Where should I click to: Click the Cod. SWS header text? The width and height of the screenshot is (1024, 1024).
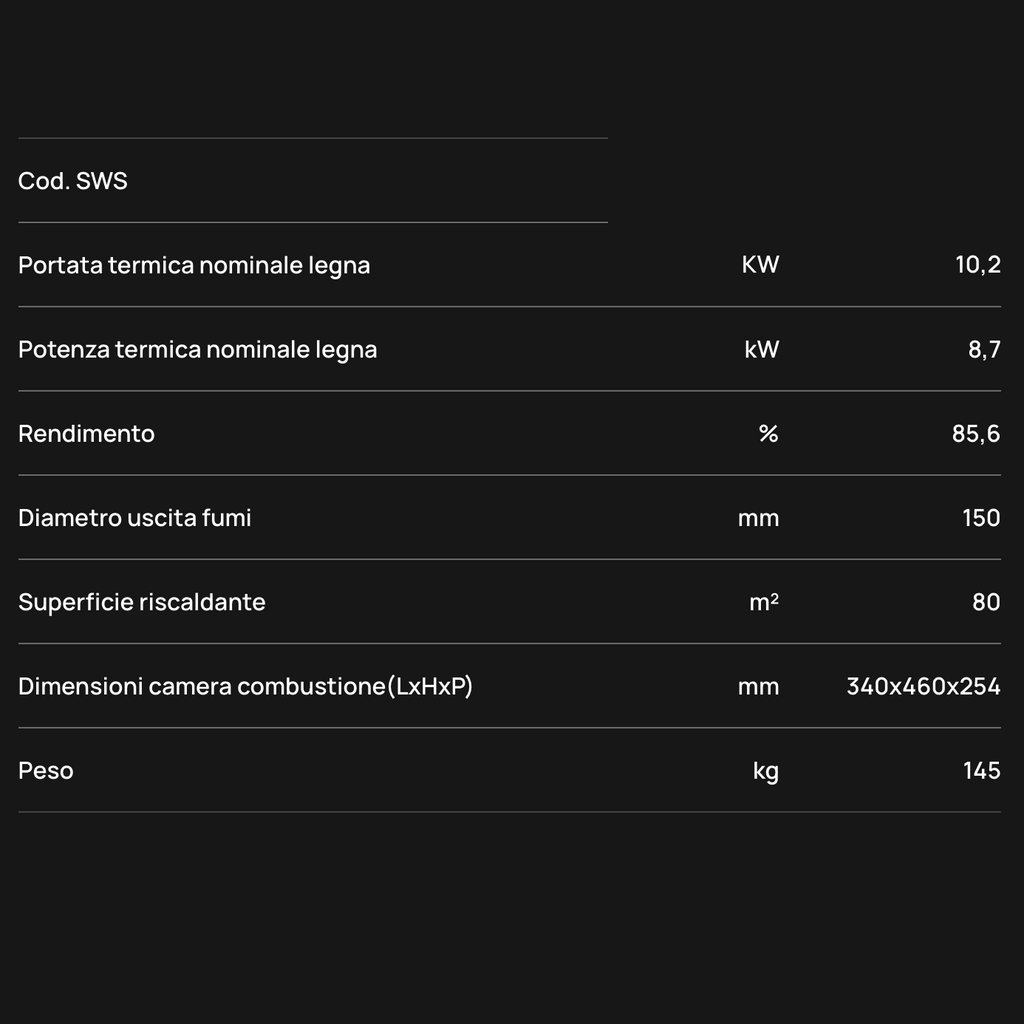72,181
